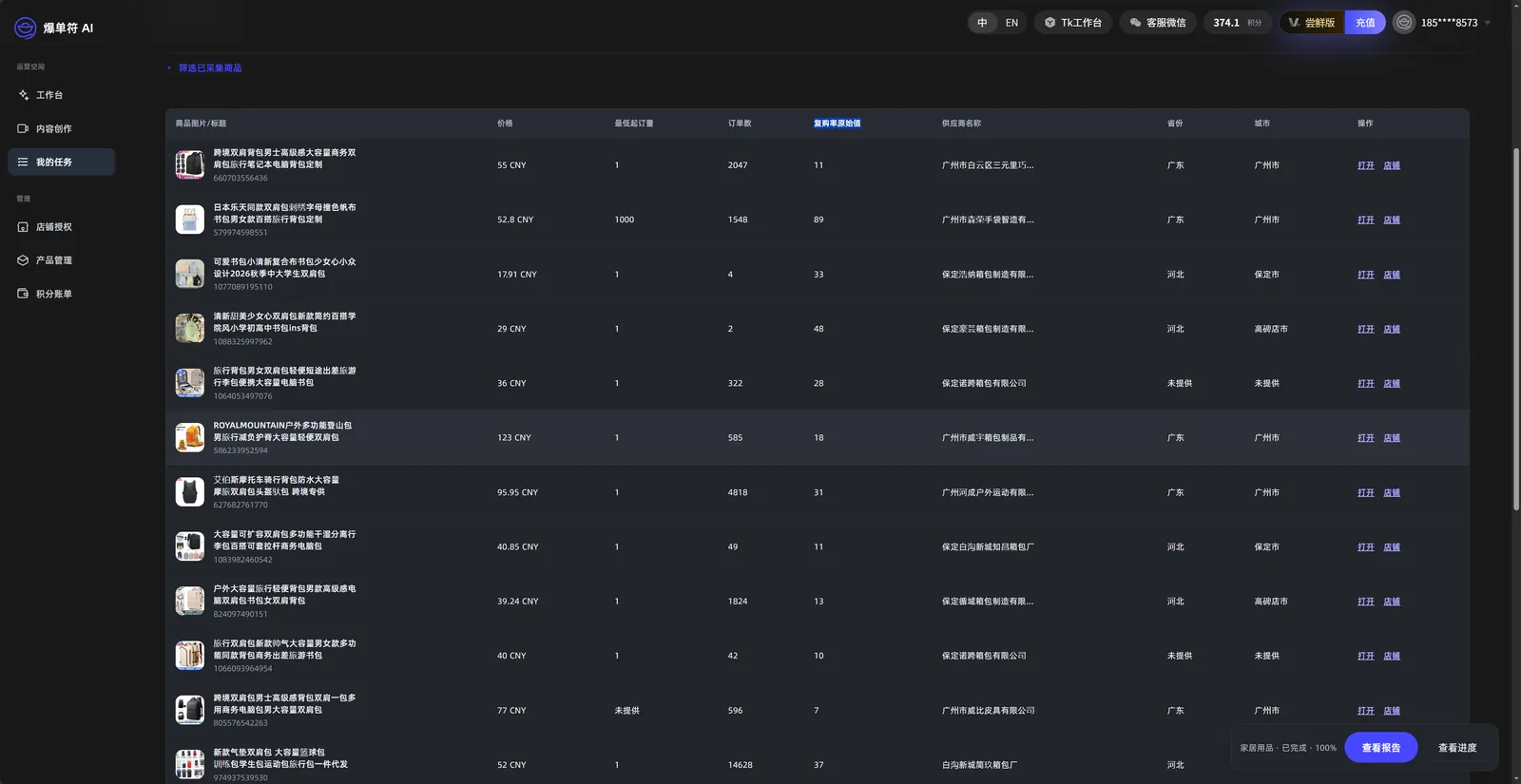Screen dimensions: 1521x784
Task: Click the user avatar icon in header
Action: tap(1404, 23)
